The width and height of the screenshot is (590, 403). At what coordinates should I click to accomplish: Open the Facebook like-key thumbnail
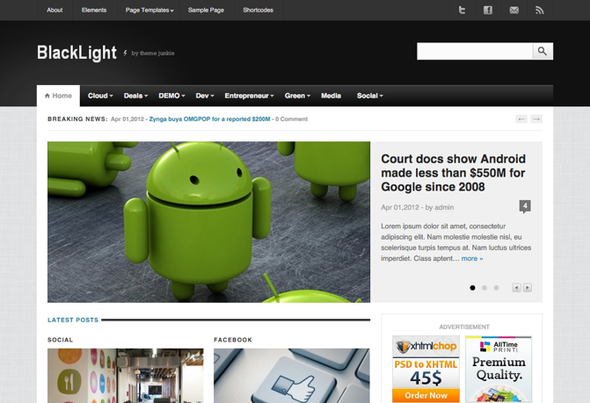292,376
